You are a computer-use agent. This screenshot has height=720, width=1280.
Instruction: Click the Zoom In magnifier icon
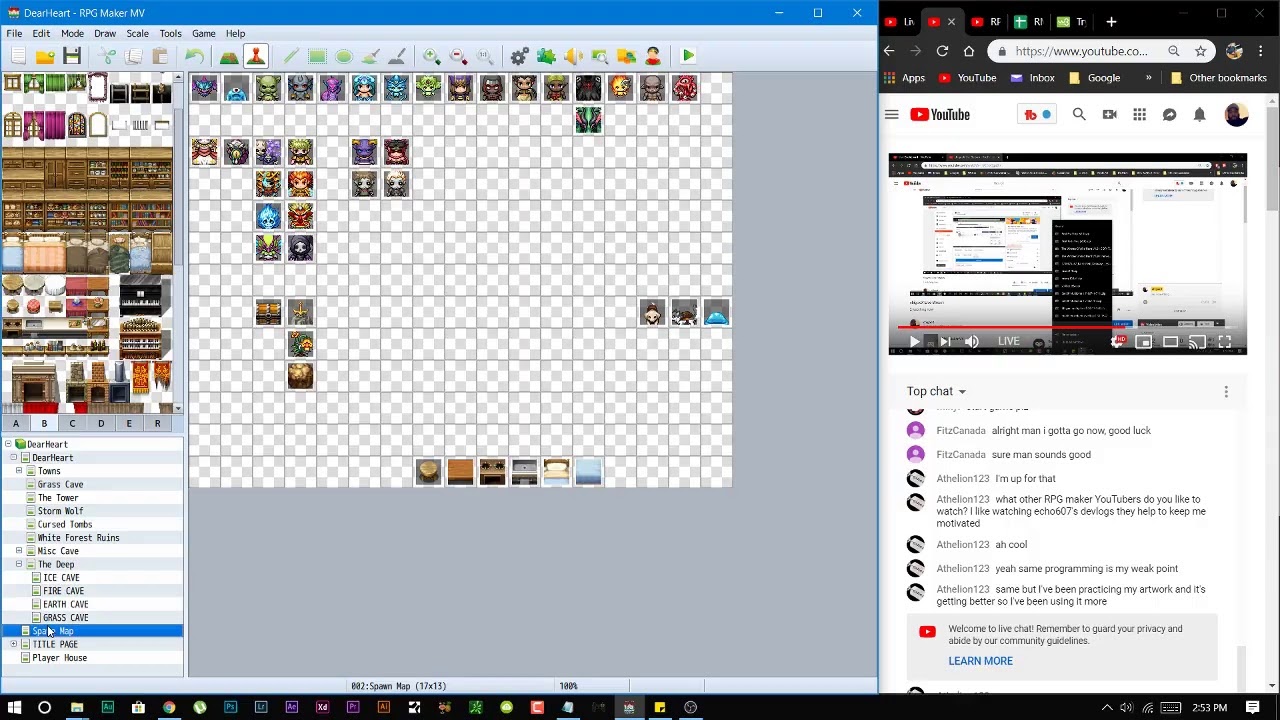tap(431, 56)
